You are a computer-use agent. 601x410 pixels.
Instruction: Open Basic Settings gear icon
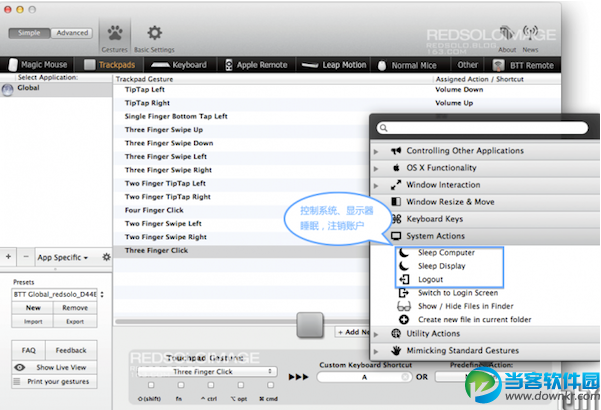click(154, 33)
